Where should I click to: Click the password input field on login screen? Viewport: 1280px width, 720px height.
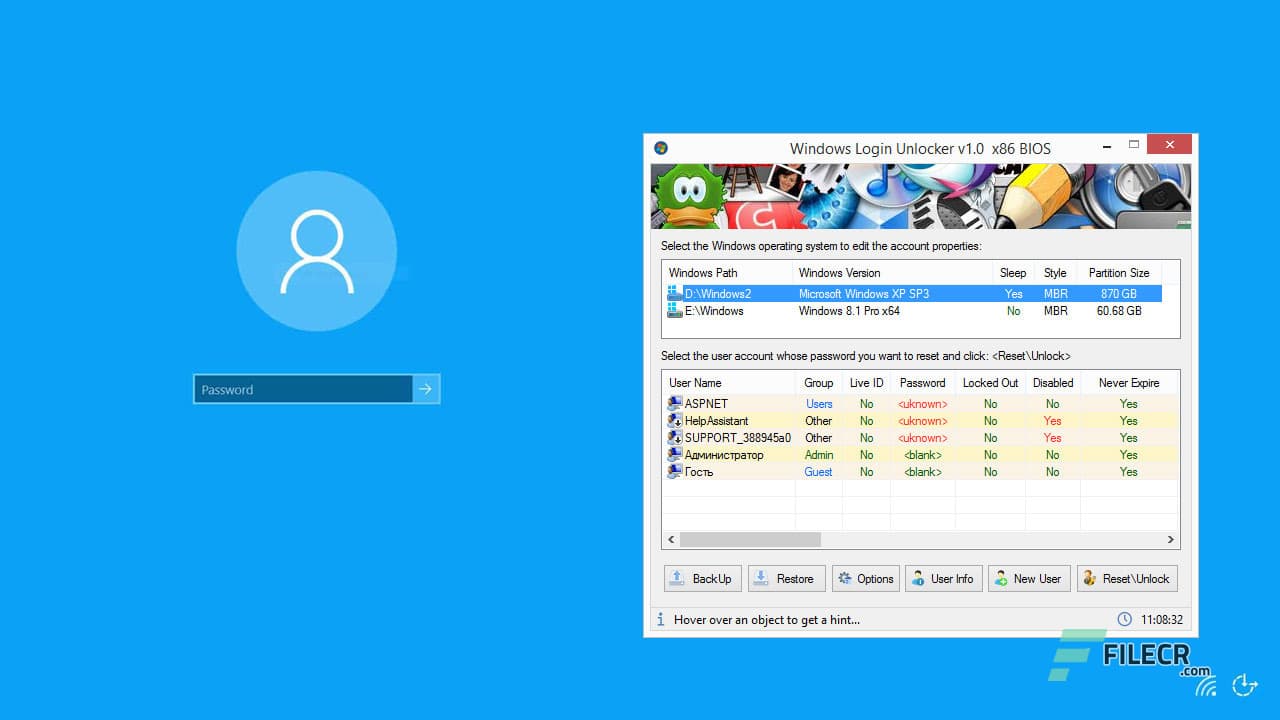300,389
